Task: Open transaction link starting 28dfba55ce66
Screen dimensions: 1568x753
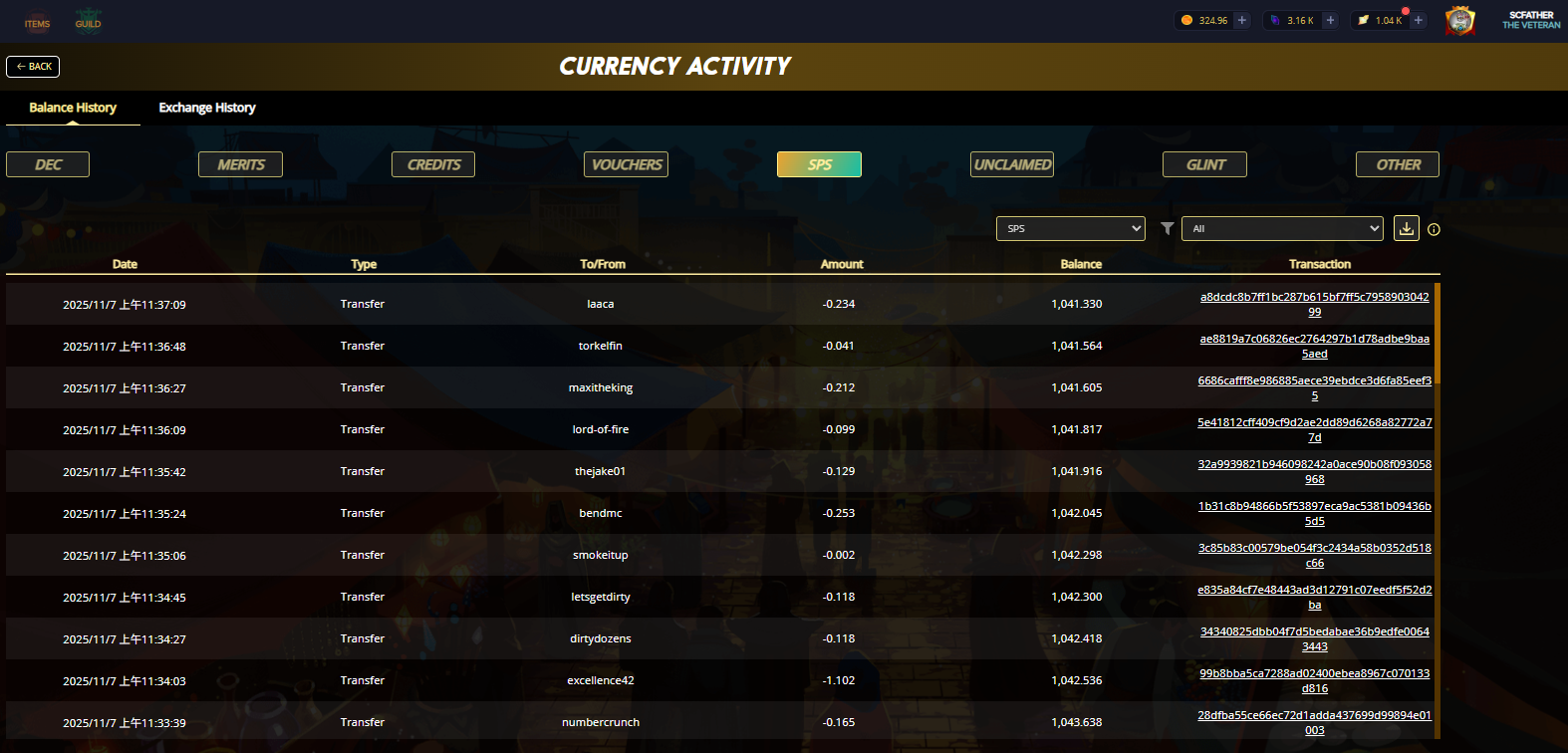Action: [x=1315, y=723]
